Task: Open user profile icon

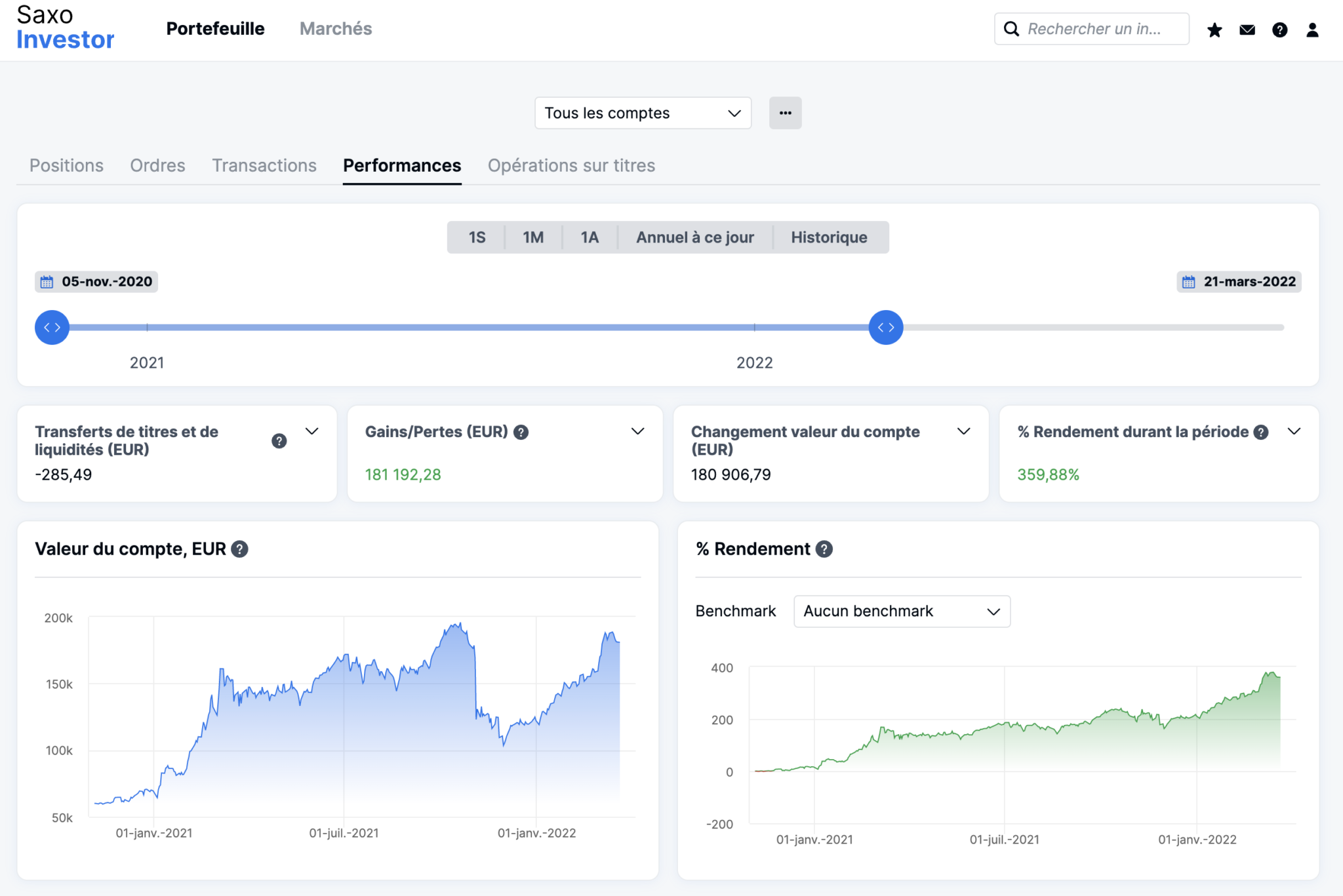Action: coord(1312,29)
